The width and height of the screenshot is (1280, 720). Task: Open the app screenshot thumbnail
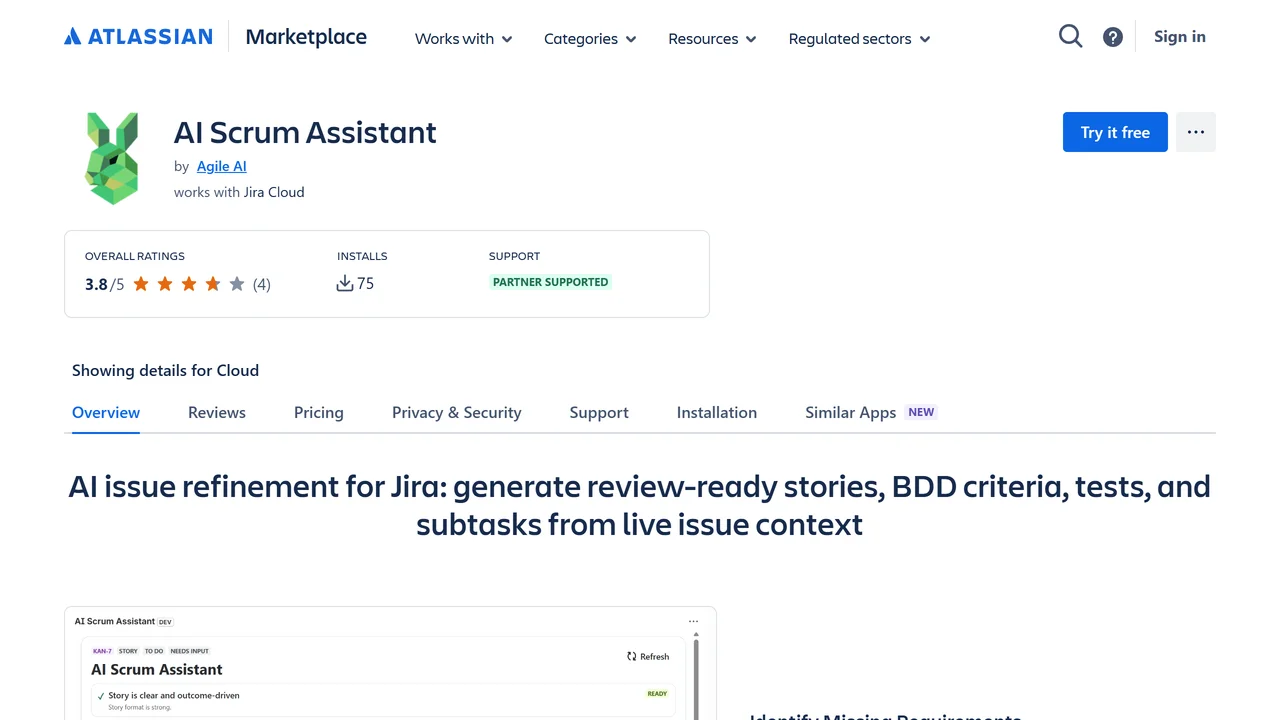[390, 663]
